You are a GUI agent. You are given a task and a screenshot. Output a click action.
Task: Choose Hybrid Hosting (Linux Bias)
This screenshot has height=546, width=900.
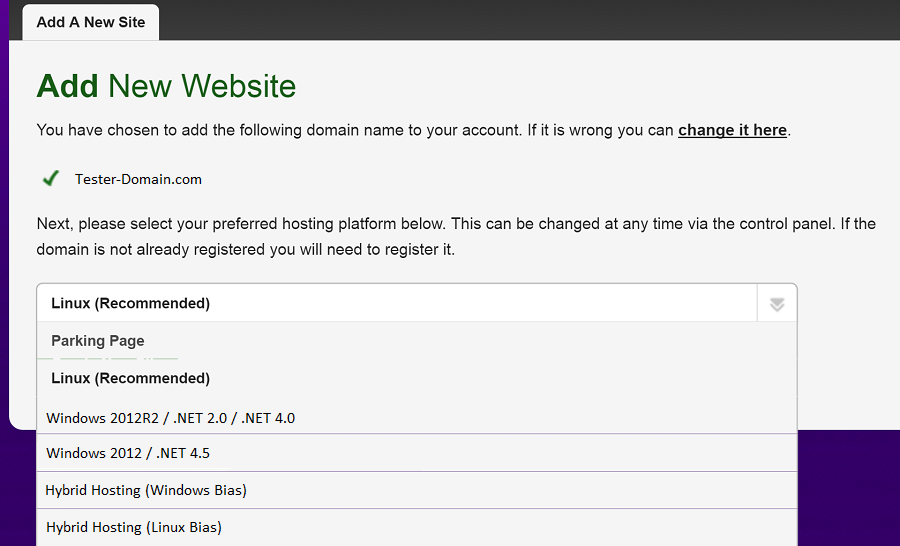(417, 527)
